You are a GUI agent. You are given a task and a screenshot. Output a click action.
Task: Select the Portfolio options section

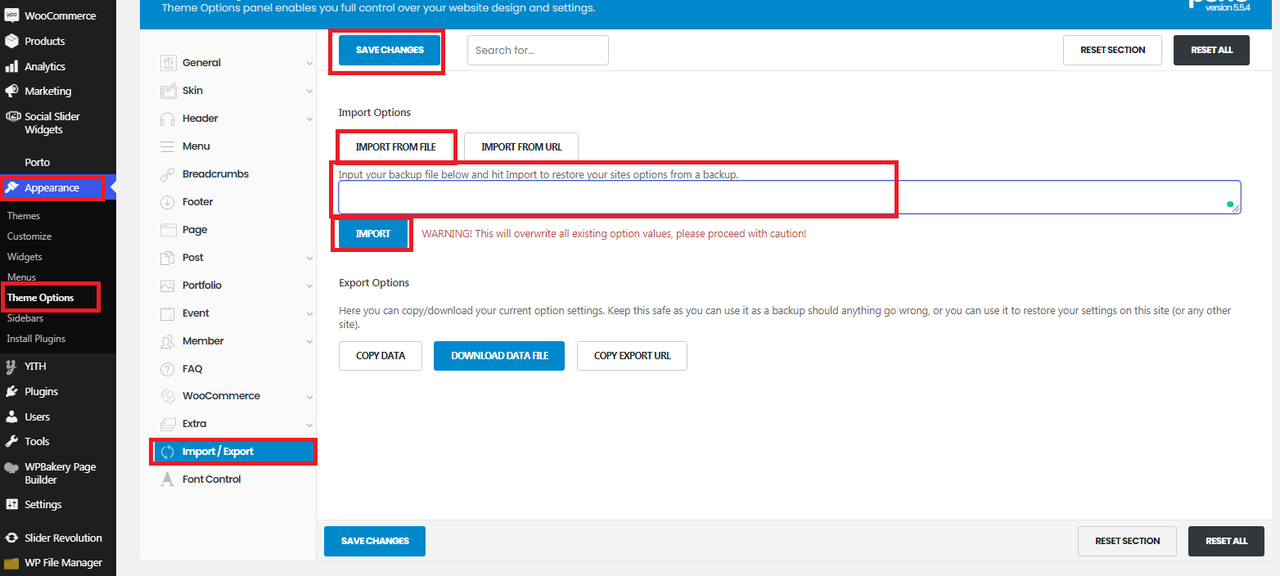(233, 285)
